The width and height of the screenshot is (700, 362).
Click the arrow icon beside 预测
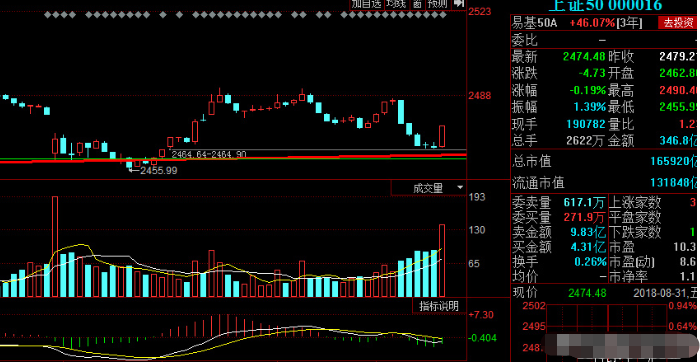point(458,4)
